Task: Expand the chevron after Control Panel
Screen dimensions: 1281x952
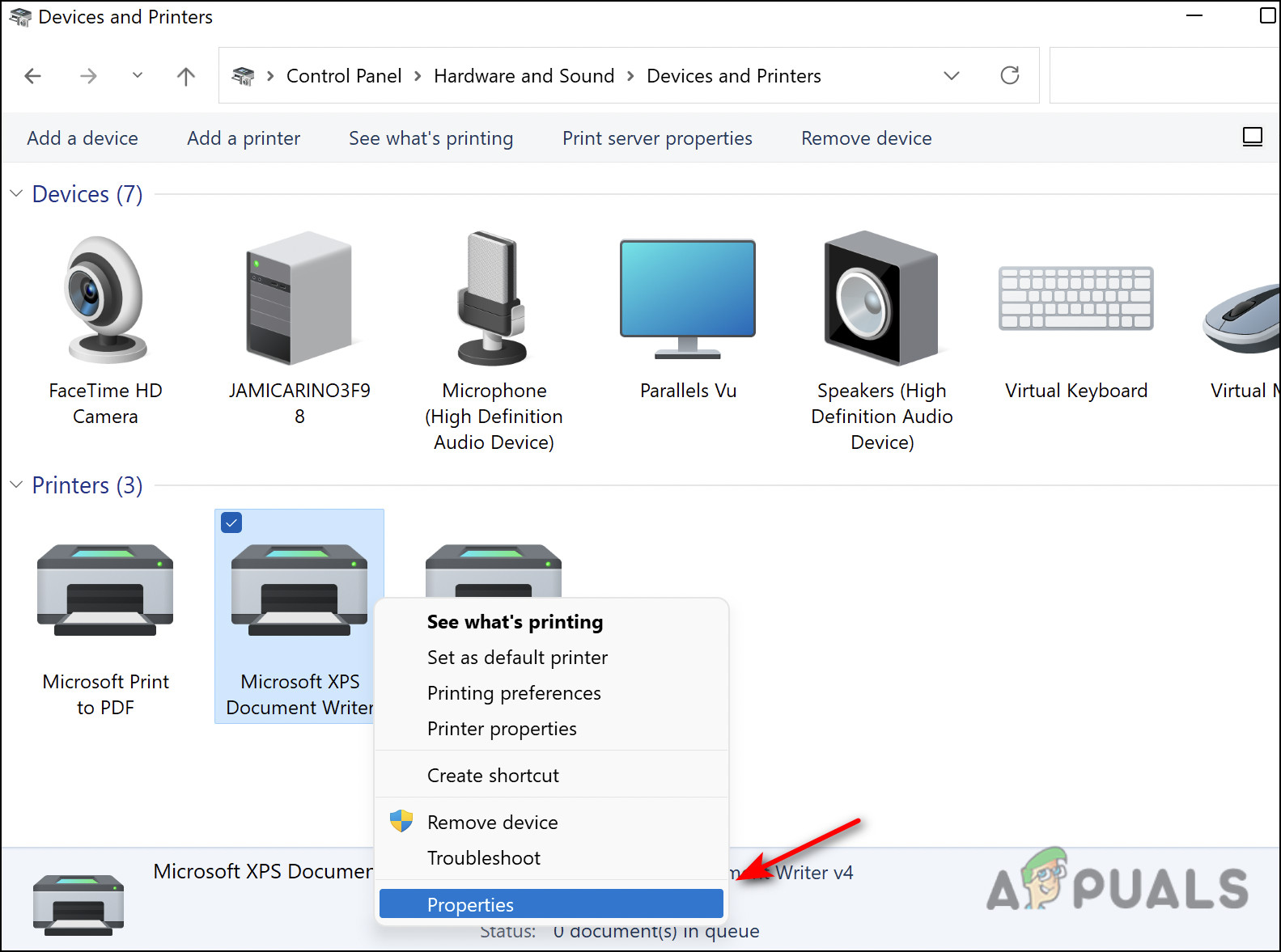Action: (x=418, y=76)
